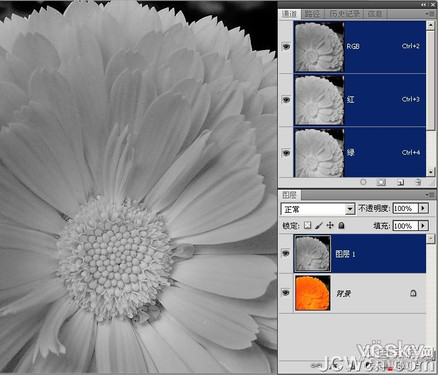Toggle visibility of 红 channel
Screen dimensions: 438x375
point(286,99)
